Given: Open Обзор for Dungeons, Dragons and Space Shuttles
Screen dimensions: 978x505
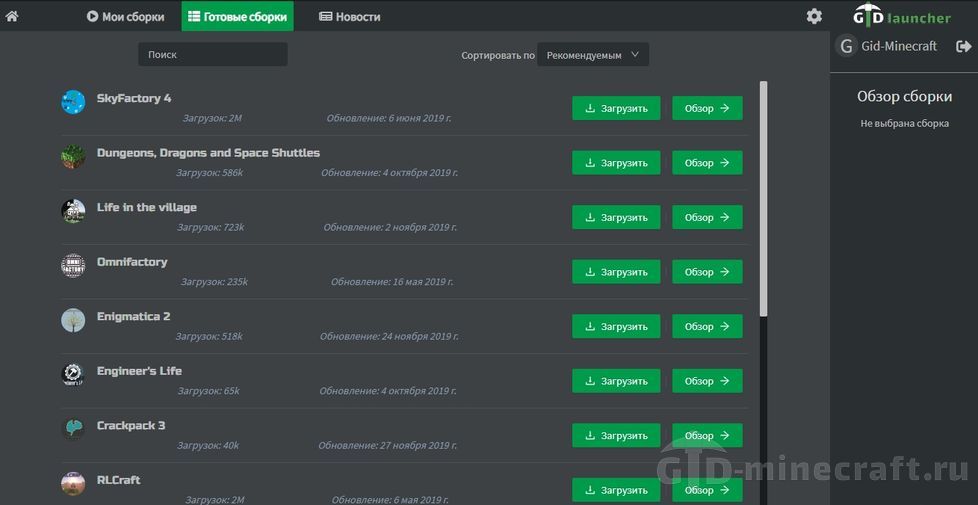Looking at the screenshot, I should click(707, 163).
